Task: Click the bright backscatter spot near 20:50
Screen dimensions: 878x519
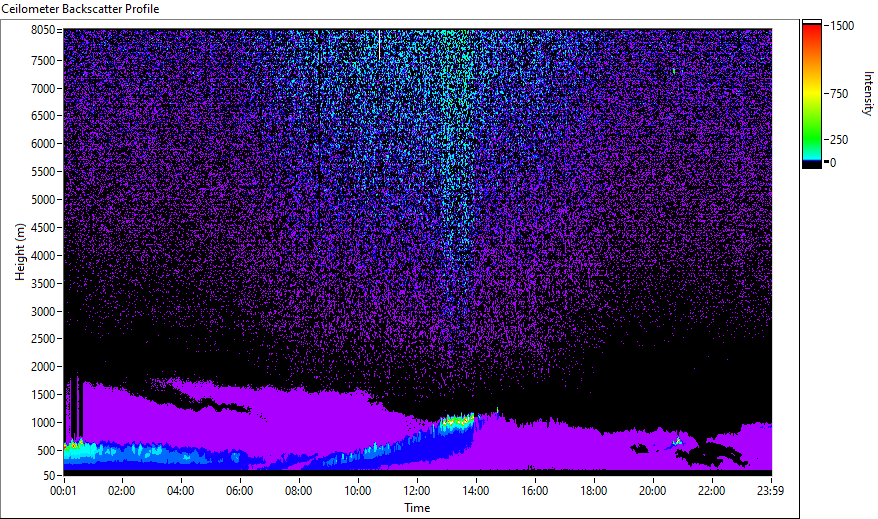Action: coord(678,442)
